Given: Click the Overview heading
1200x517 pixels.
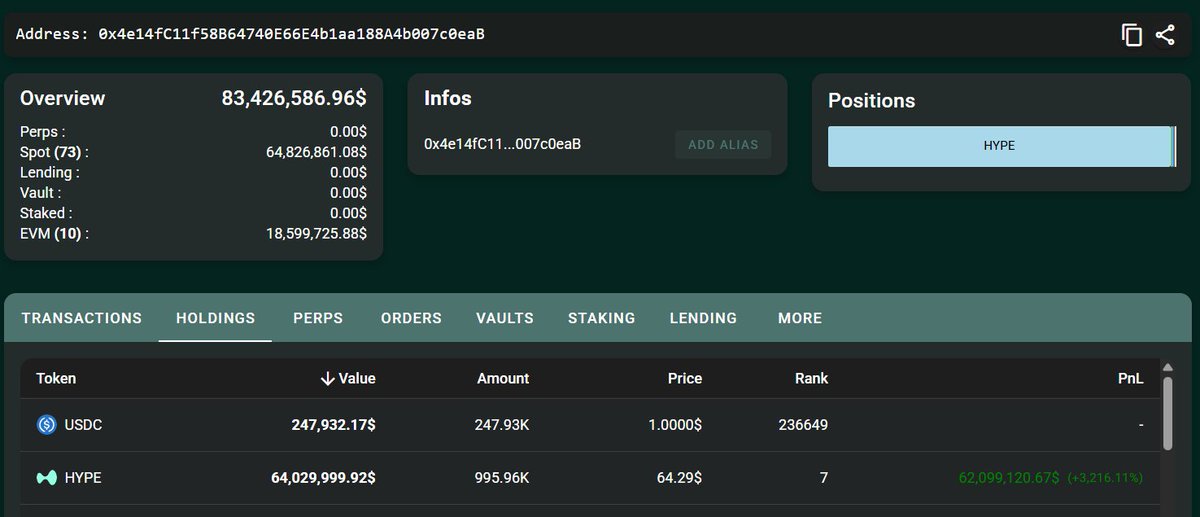Looking at the screenshot, I should (x=62, y=98).
